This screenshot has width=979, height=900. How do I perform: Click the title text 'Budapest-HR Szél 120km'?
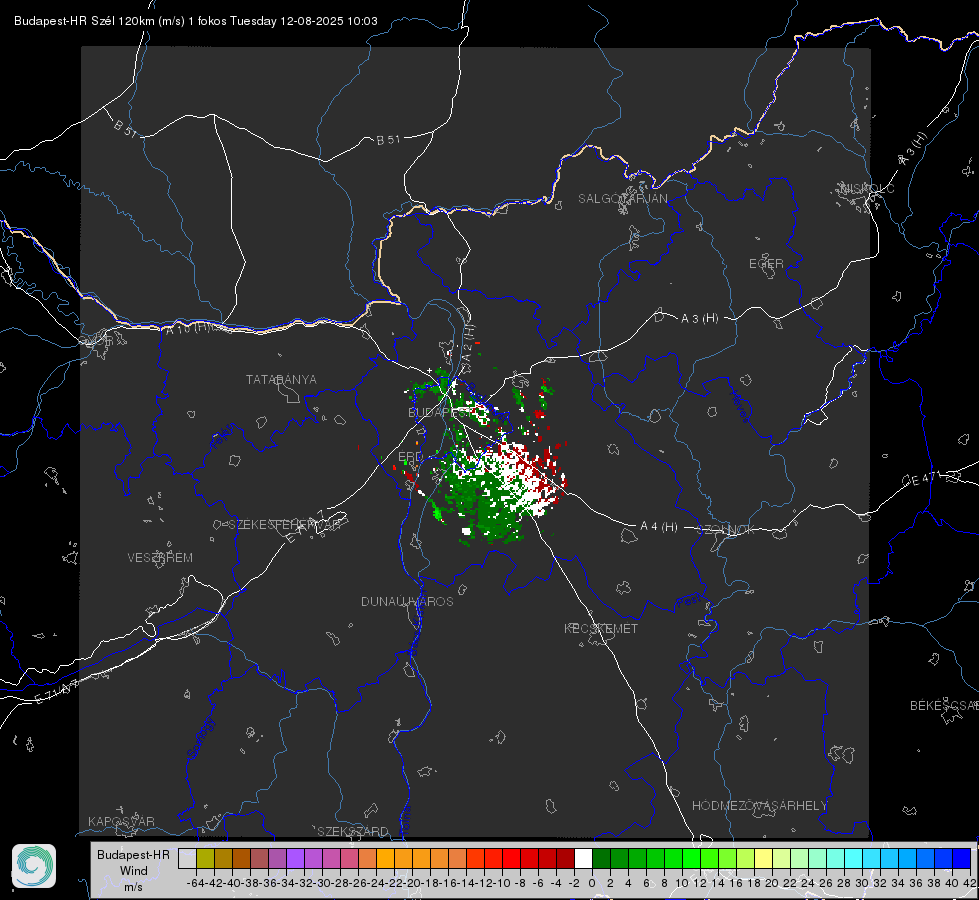84,21
